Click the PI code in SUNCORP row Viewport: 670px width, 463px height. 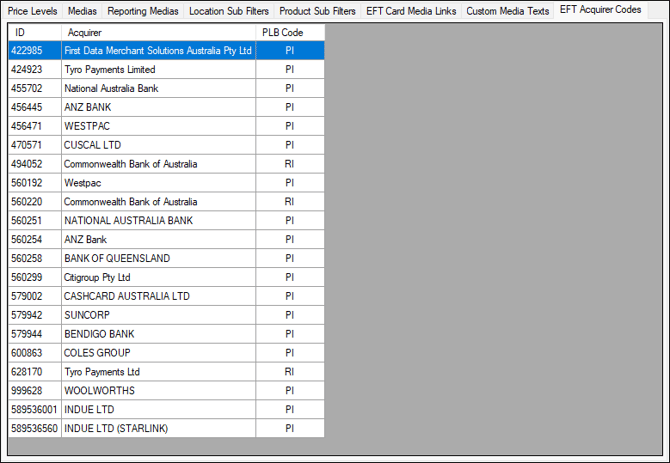click(290, 315)
